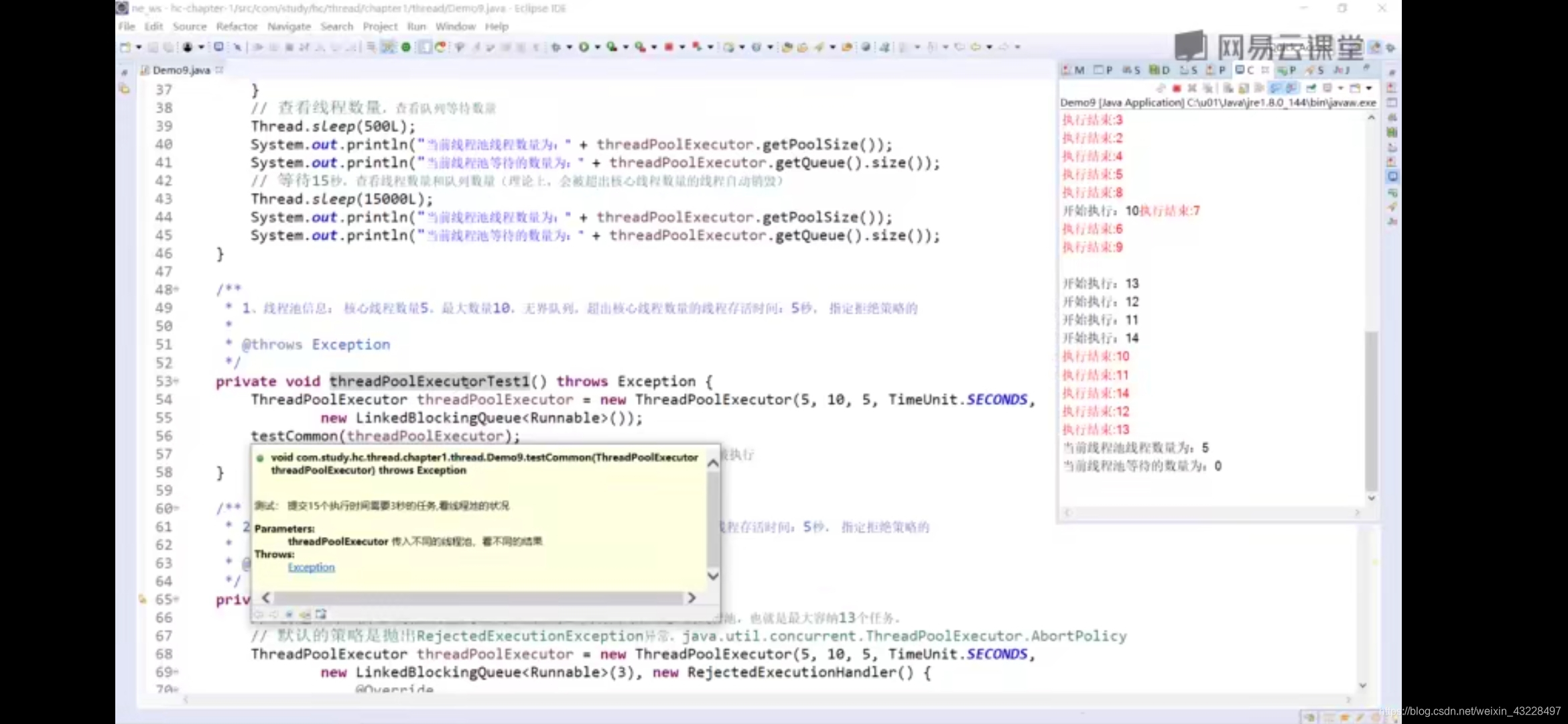Viewport: 1568px width, 724px height.
Task: Open the Coverage dropdown arrow
Action: click(625, 47)
